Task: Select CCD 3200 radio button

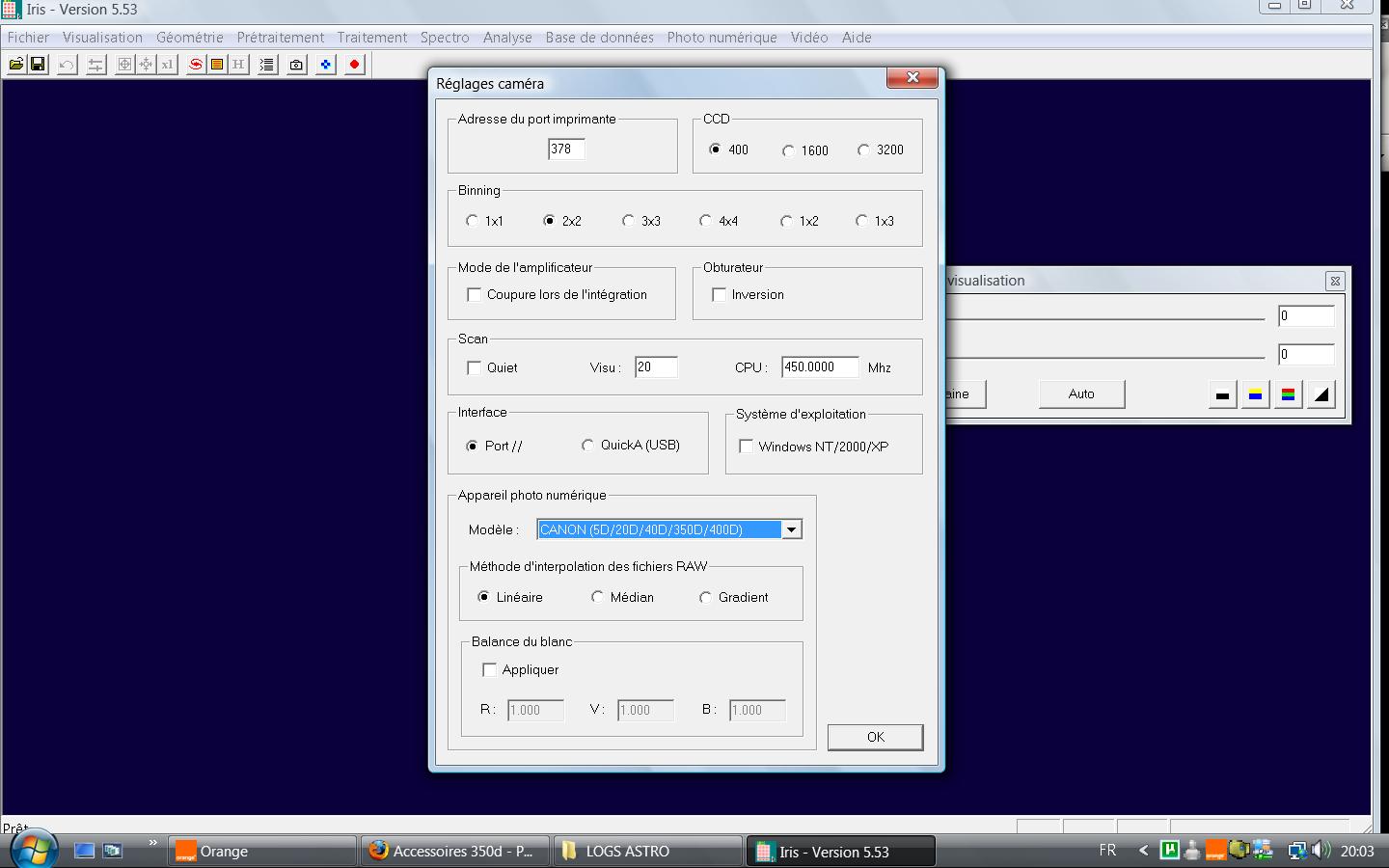Action: pyautogui.click(x=863, y=149)
